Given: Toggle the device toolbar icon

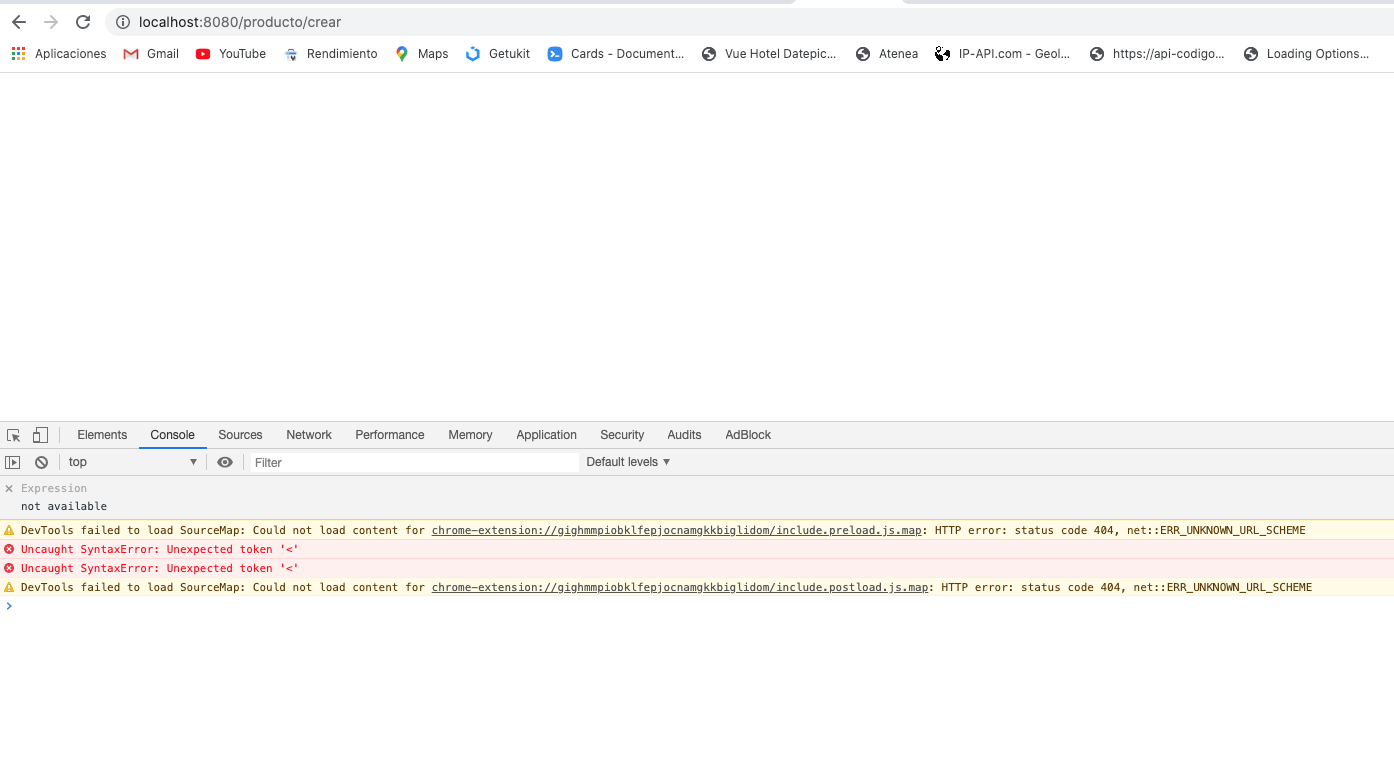Looking at the screenshot, I should 40,435.
